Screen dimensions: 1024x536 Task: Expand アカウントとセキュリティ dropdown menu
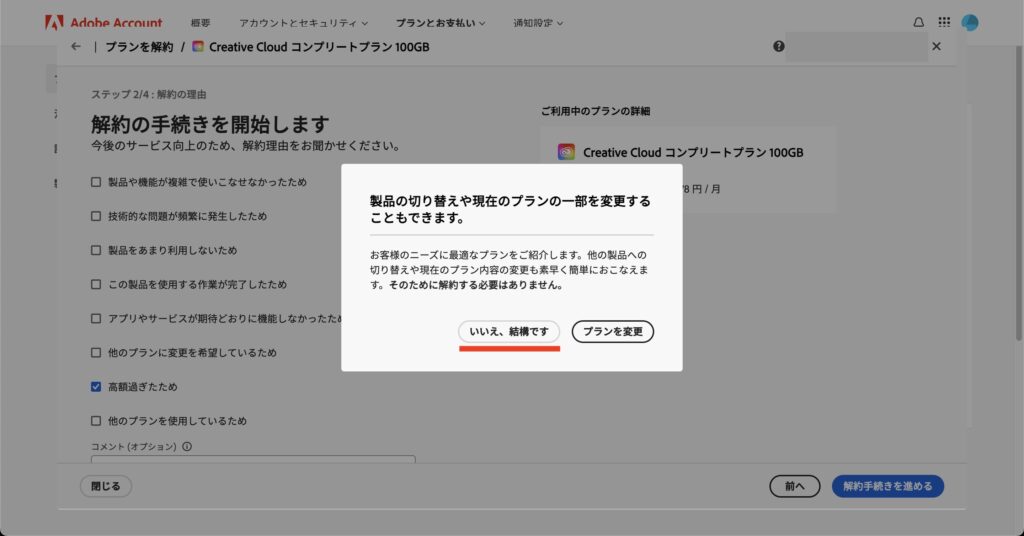pos(303,22)
